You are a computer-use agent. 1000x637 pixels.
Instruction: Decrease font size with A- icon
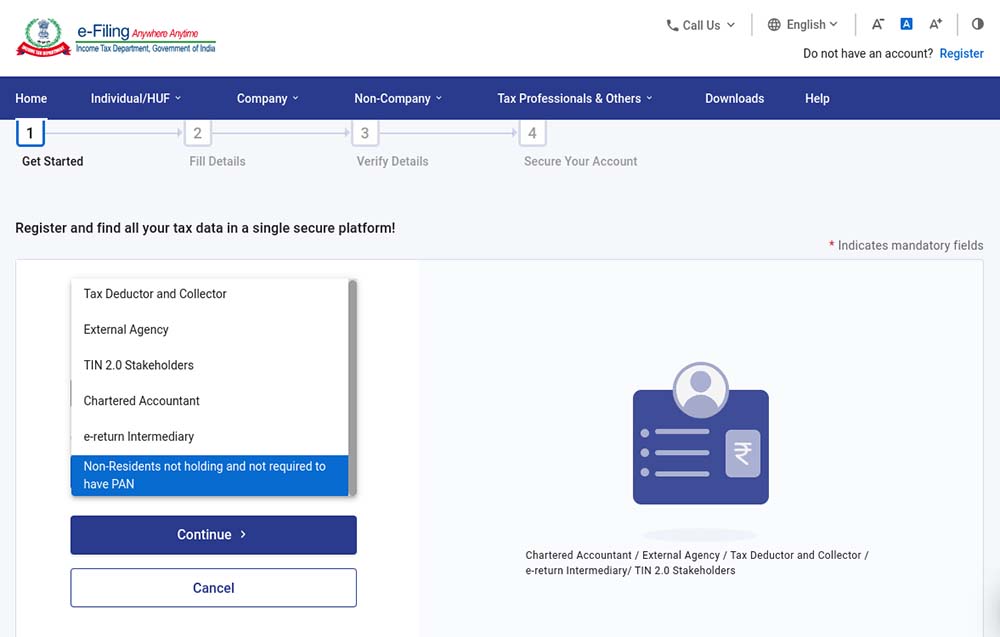click(x=878, y=24)
